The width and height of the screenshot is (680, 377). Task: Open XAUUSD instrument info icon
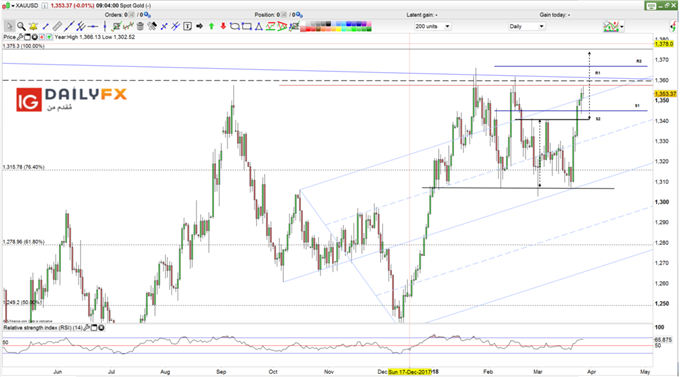pos(45,6)
